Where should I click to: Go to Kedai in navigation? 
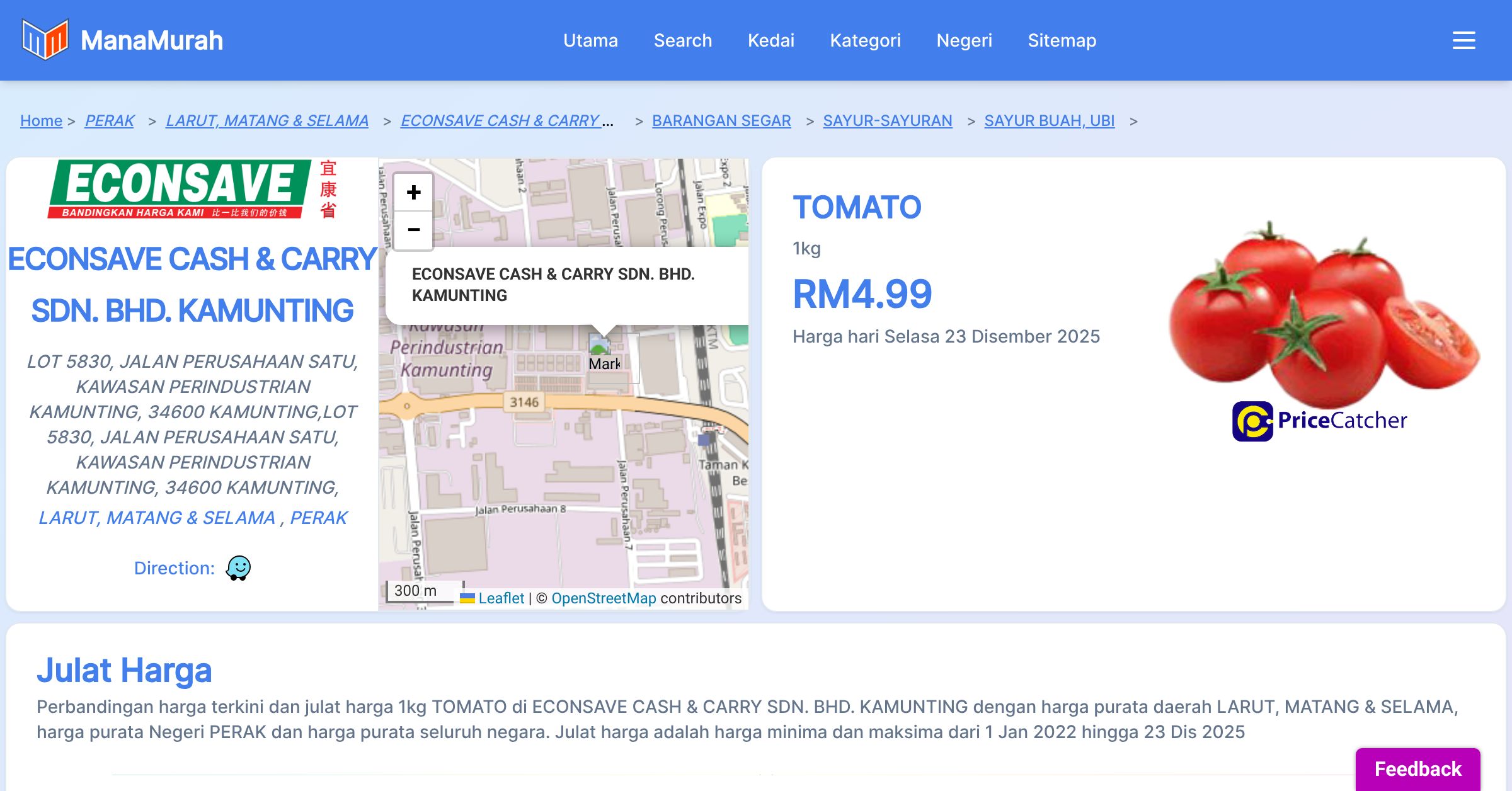(770, 40)
